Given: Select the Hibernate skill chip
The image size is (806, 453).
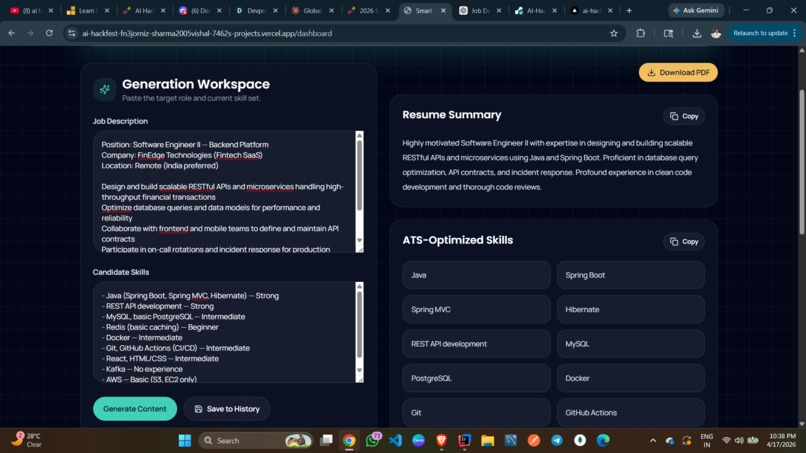Looking at the screenshot, I should tap(631, 310).
